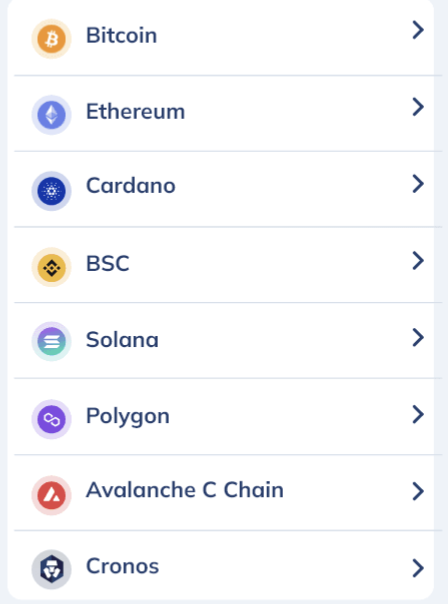Viewport: 448px width, 604px height.
Task: Open the Polygon row chevron arrow
Action: point(418,414)
